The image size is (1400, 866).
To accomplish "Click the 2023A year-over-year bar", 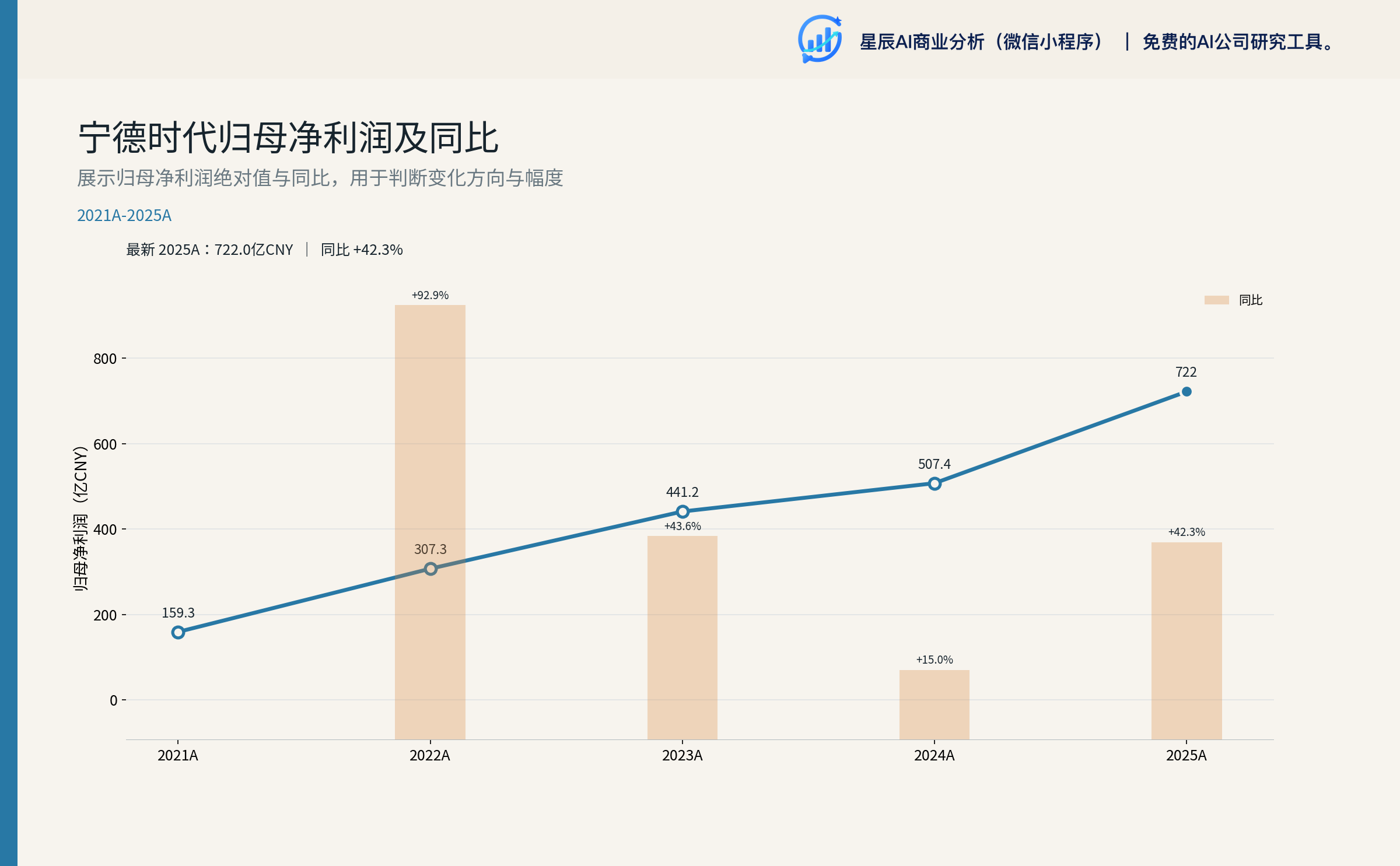I will [x=682, y=637].
